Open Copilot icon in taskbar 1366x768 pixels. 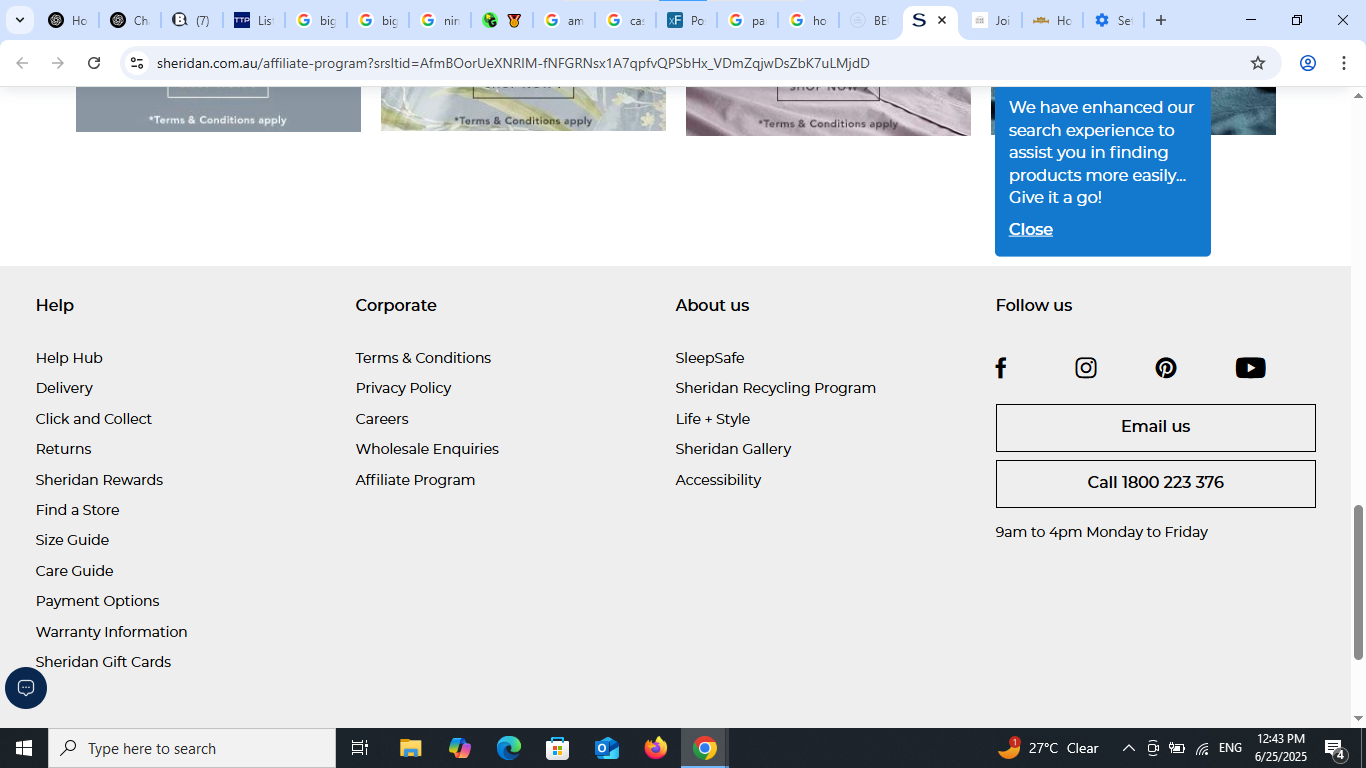tap(460, 748)
